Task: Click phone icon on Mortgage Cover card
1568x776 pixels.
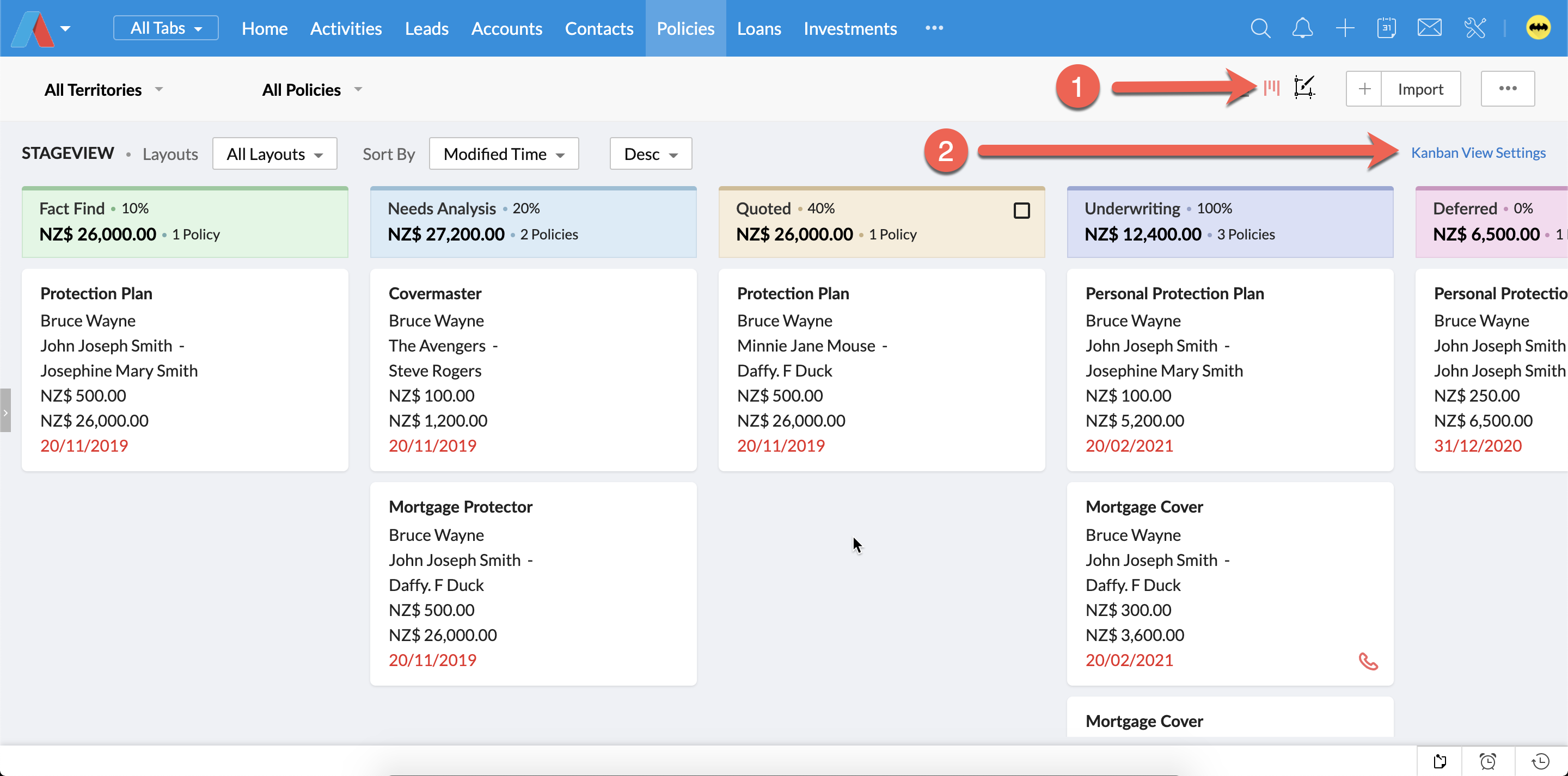Action: click(1368, 661)
